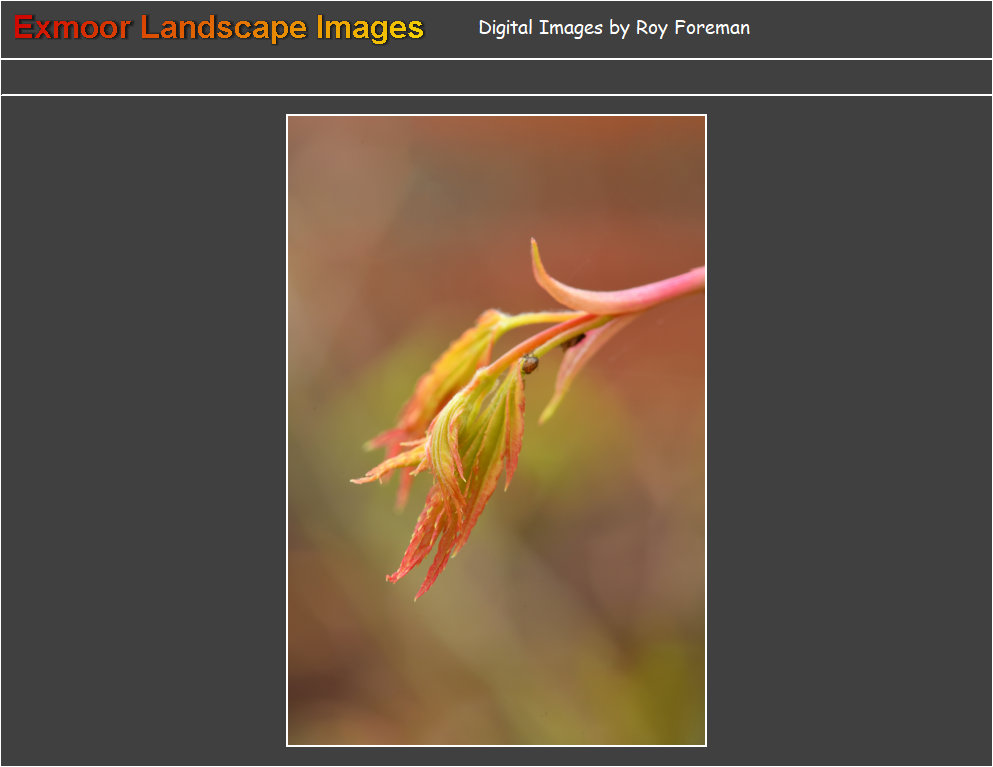The height and width of the screenshot is (767, 993).
Task: Click the yellow word "Images" in the title
Action: coord(370,28)
